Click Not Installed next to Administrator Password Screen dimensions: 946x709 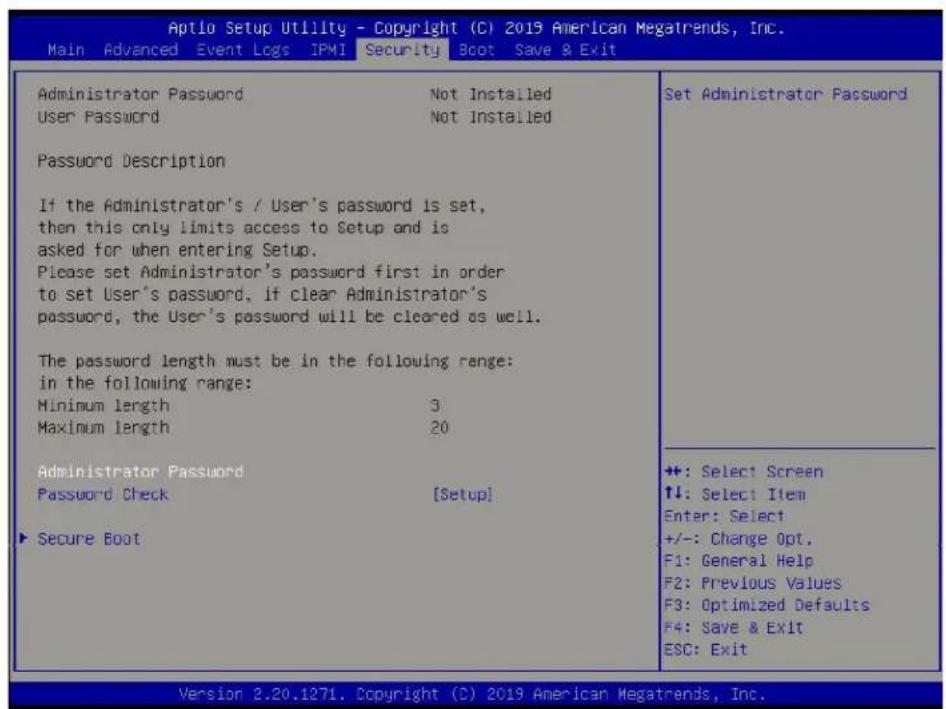[x=490, y=94]
